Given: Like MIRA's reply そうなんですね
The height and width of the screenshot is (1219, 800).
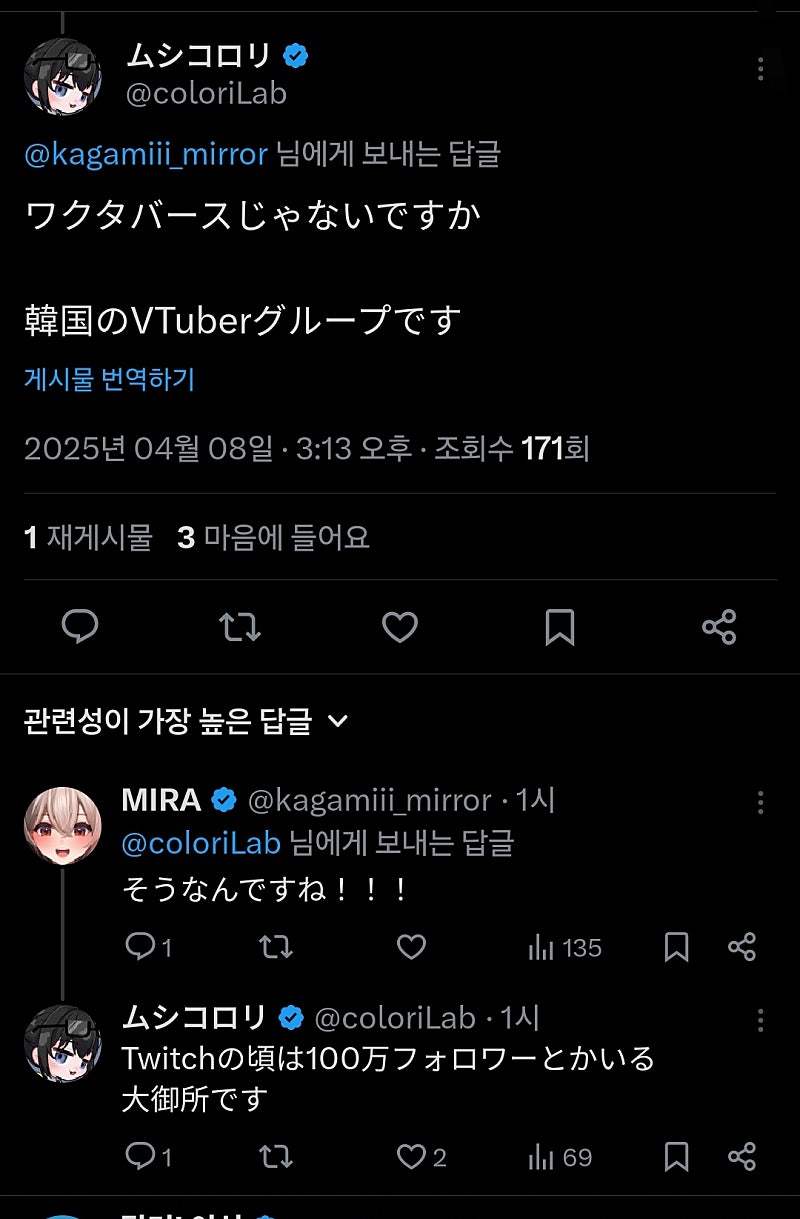Looking at the screenshot, I should click(x=411, y=947).
